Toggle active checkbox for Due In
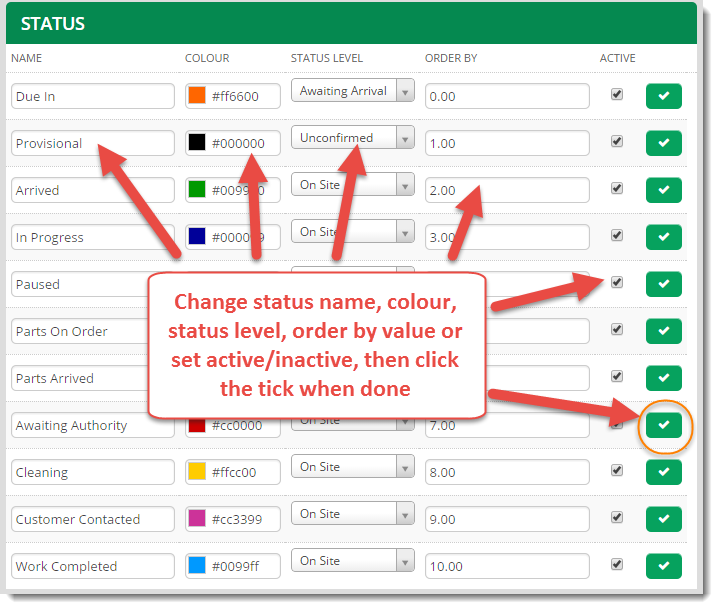This screenshot has height=609, width=718. point(617,94)
